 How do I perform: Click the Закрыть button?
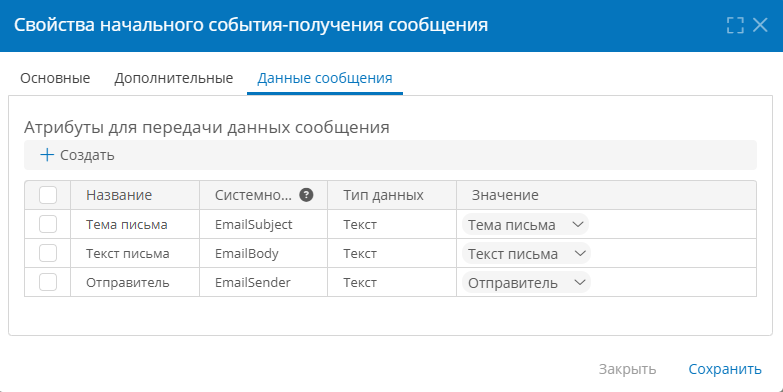click(627, 369)
